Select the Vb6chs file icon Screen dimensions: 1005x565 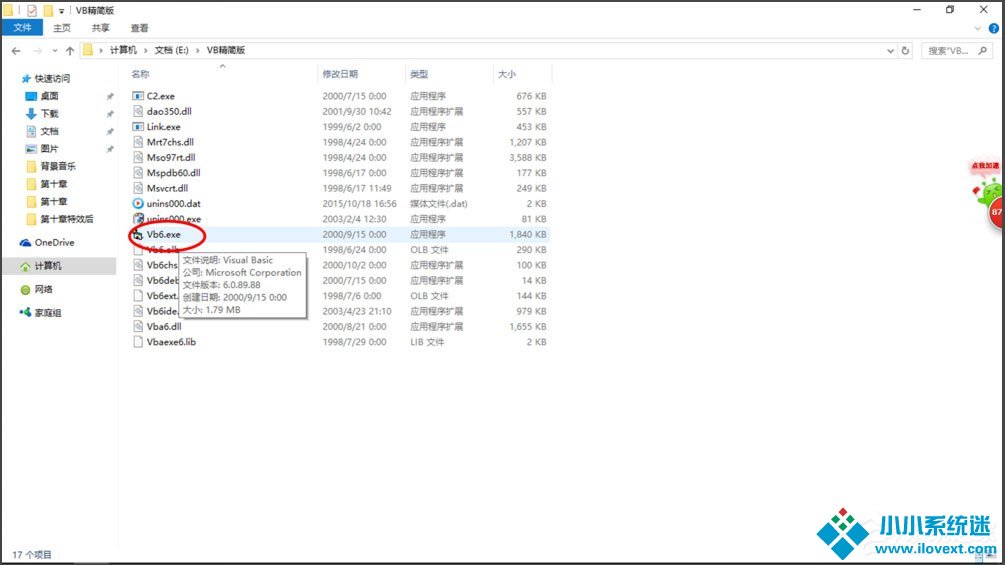click(x=137, y=265)
